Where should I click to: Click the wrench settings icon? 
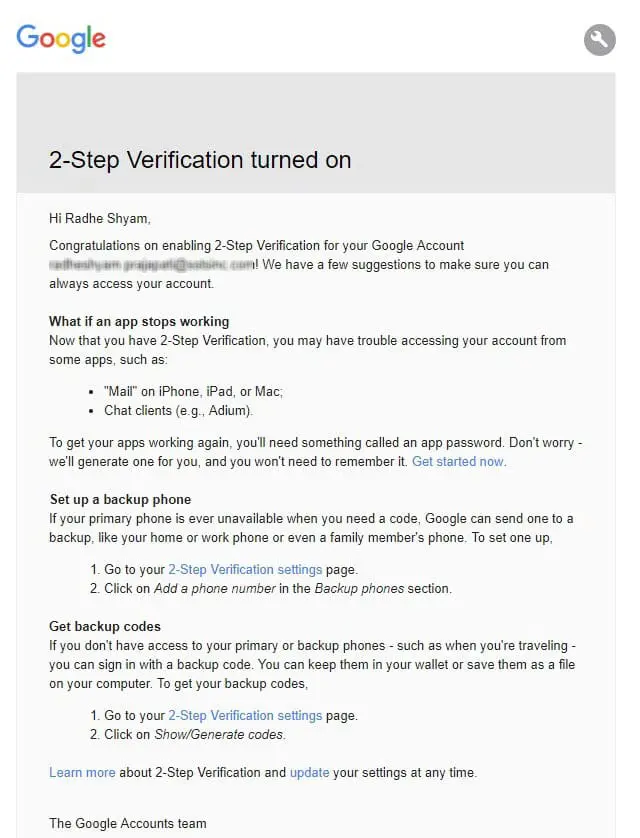tap(599, 40)
